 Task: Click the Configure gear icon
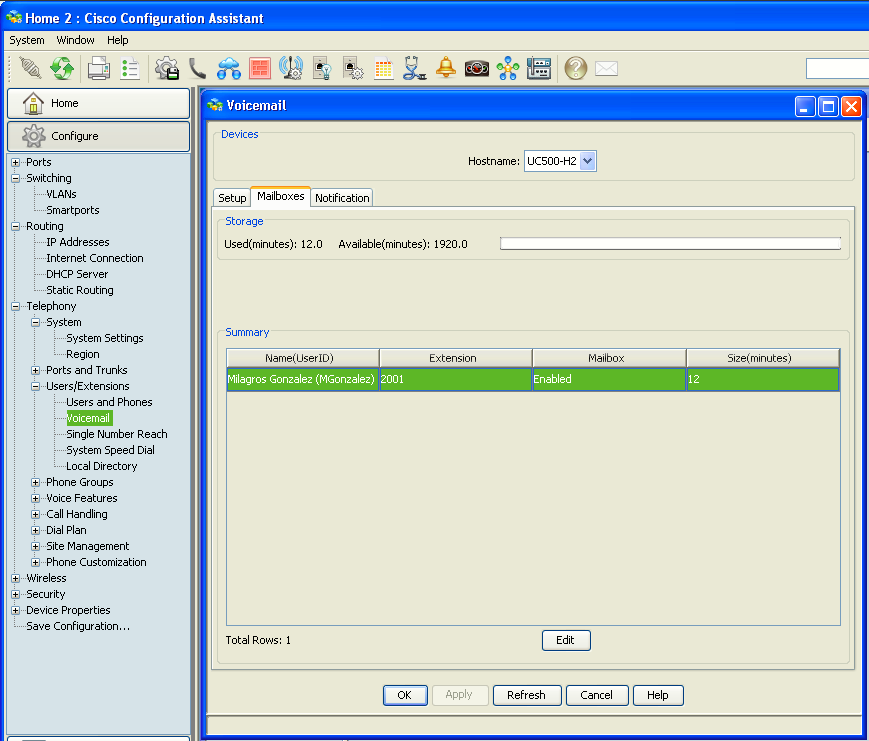[33, 136]
